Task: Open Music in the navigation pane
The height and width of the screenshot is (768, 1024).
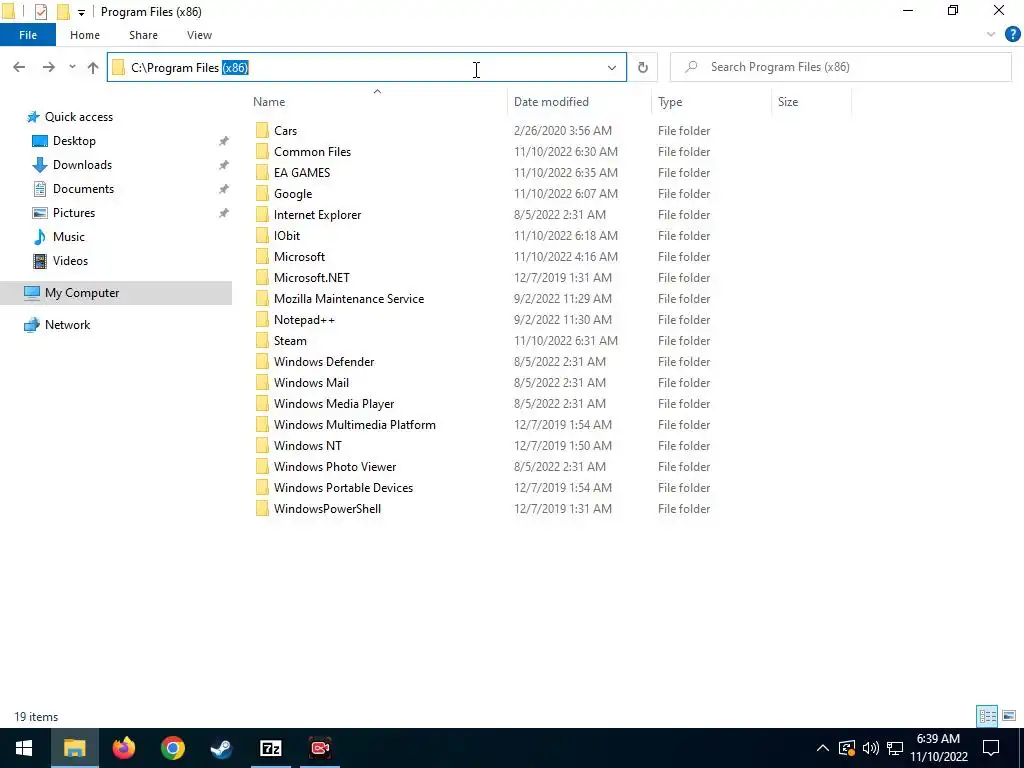Action: pyautogui.click(x=69, y=237)
